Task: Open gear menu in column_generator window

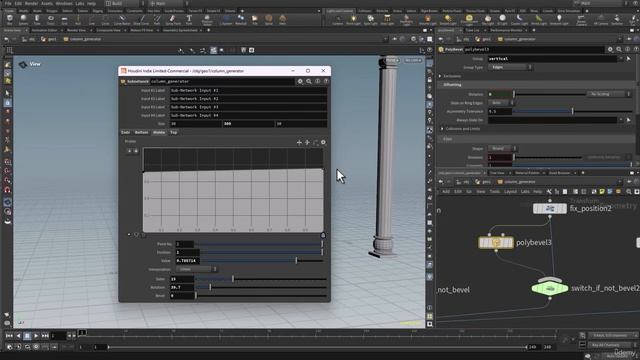Action: (x=300, y=81)
